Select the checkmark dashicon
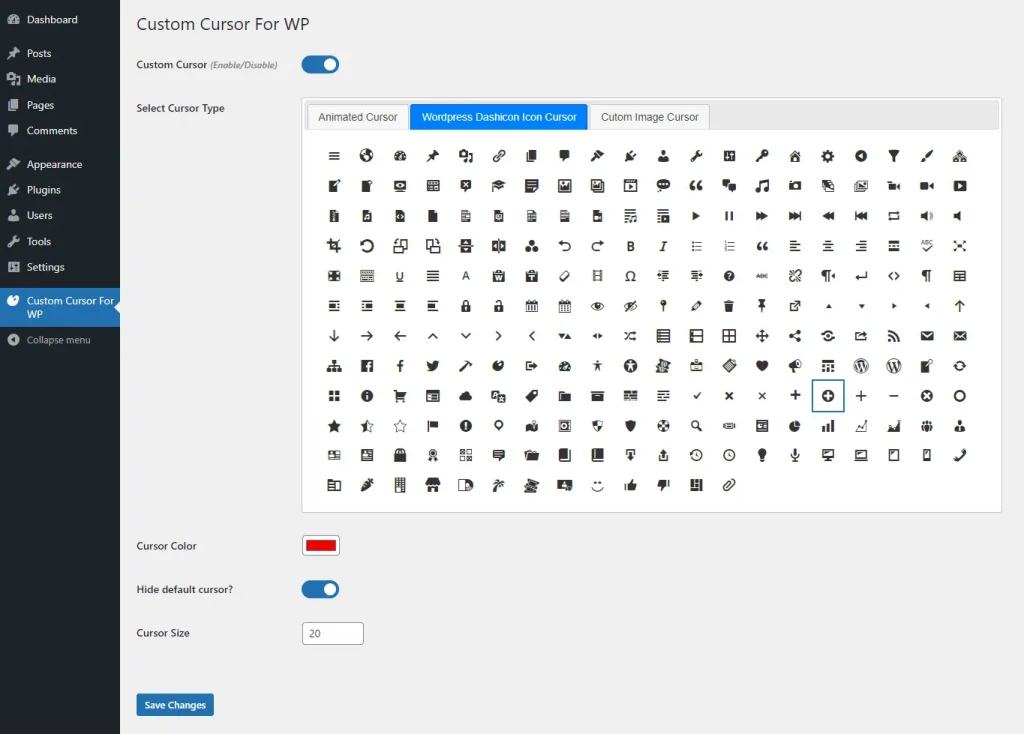 (x=696, y=396)
